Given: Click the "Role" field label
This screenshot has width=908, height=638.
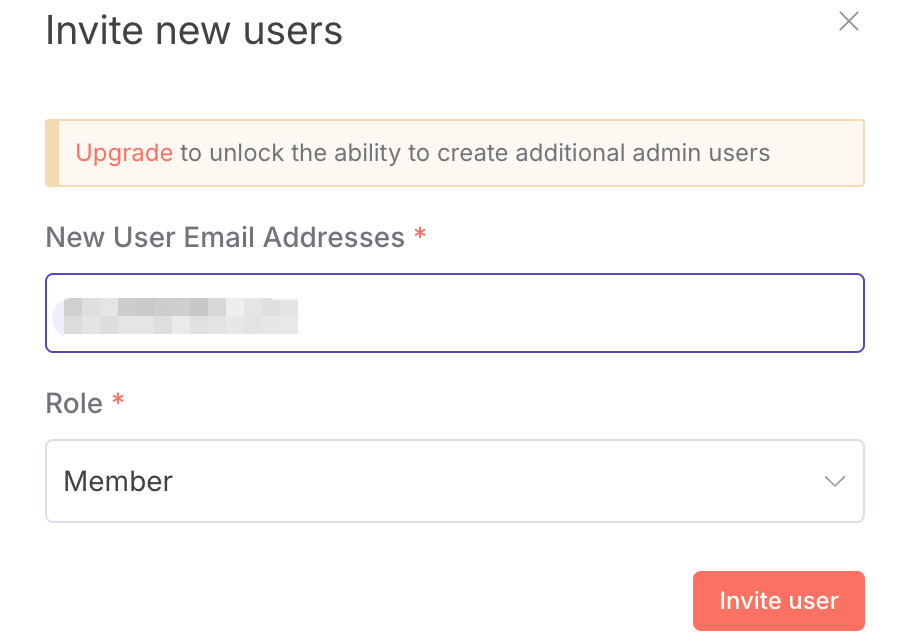Looking at the screenshot, I should tap(74, 403).
